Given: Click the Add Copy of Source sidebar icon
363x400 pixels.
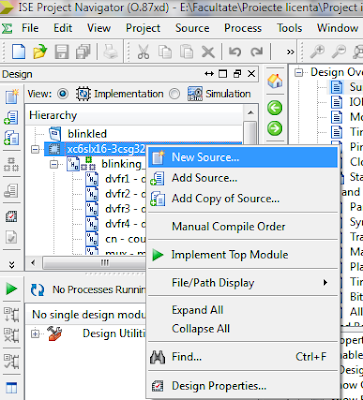Looking at the screenshot, I should tap(11, 138).
